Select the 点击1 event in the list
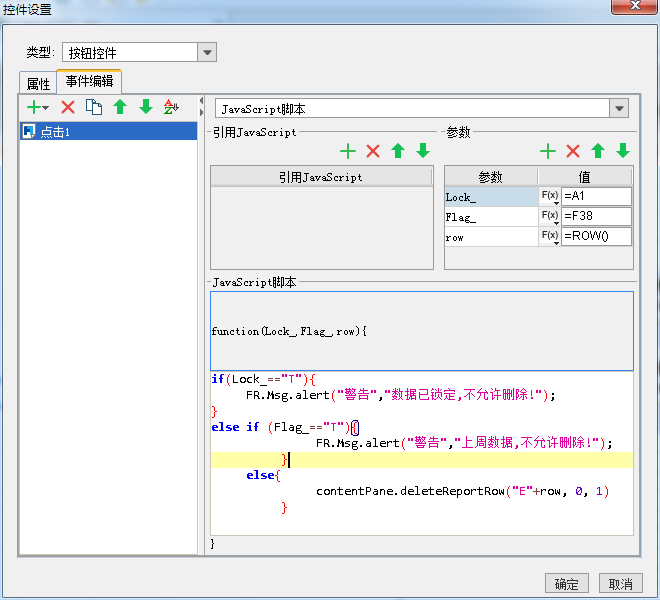The image size is (660, 600). 108,131
